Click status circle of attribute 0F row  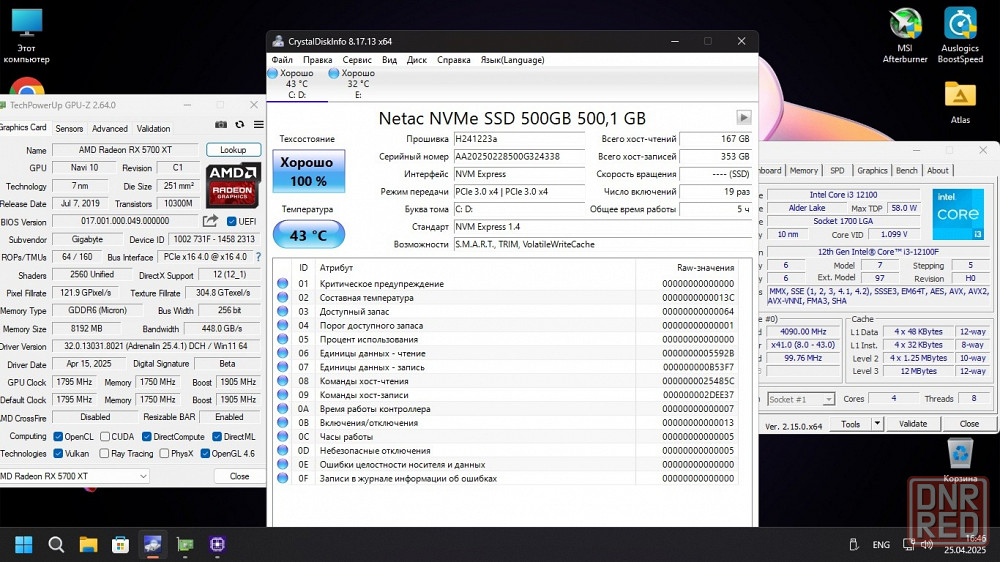tap(283, 478)
